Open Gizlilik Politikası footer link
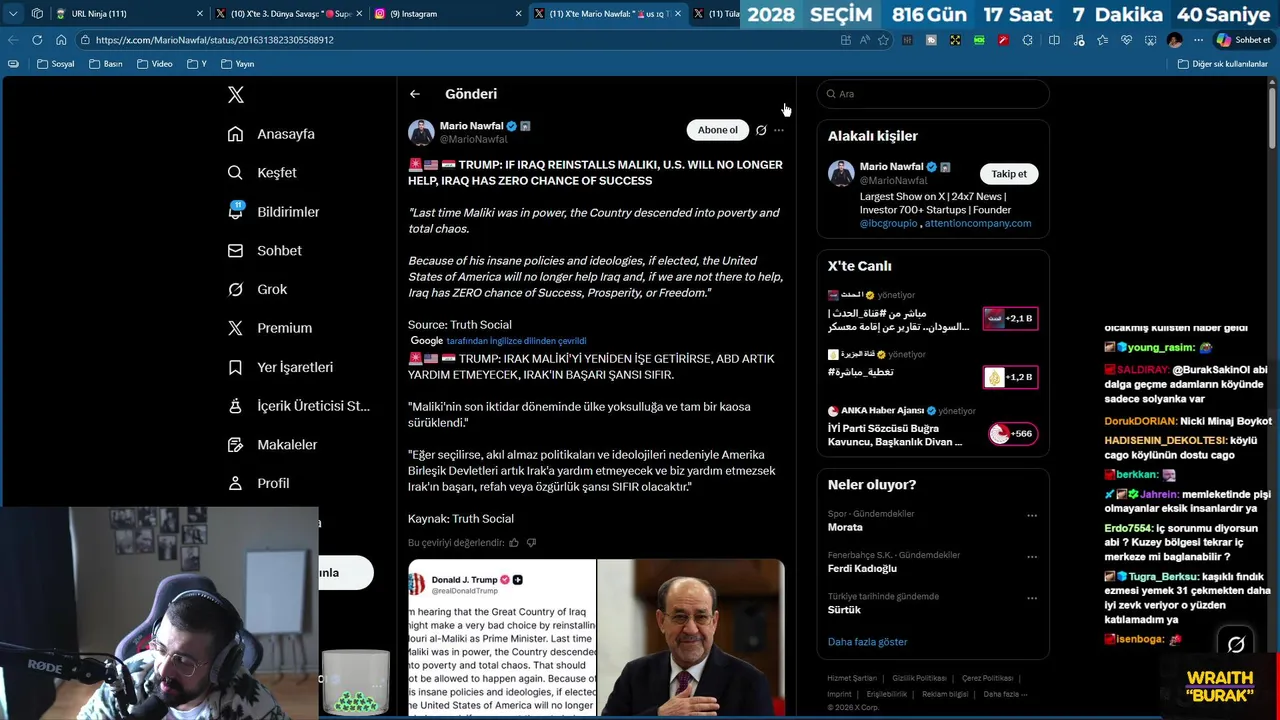The width and height of the screenshot is (1280, 720). click(919, 678)
